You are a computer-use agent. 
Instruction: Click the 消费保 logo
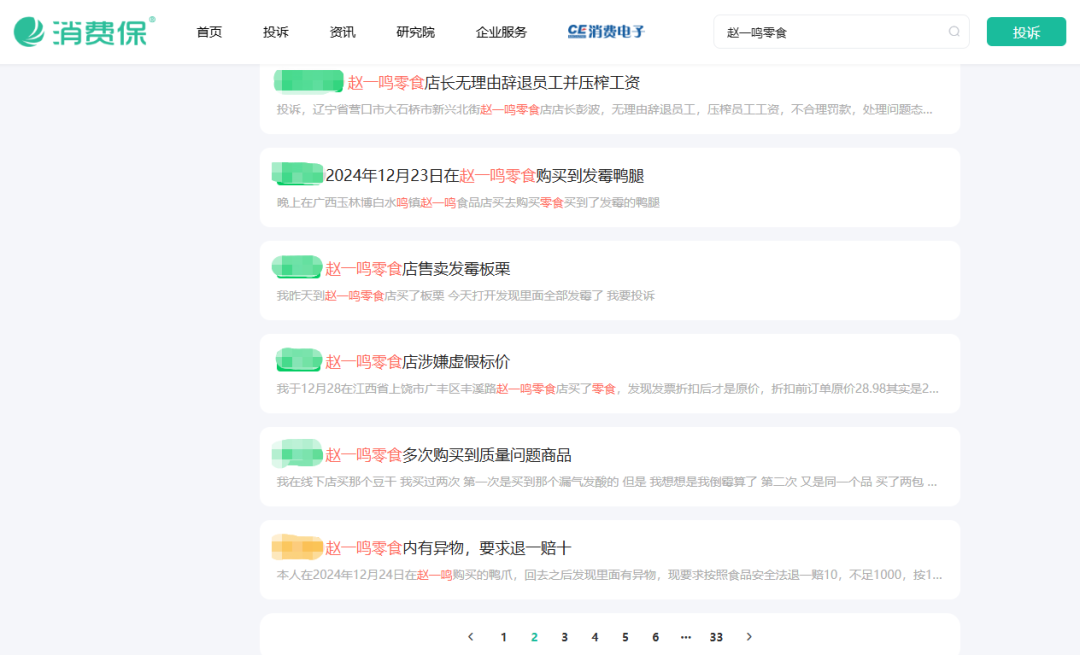tap(84, 32)
